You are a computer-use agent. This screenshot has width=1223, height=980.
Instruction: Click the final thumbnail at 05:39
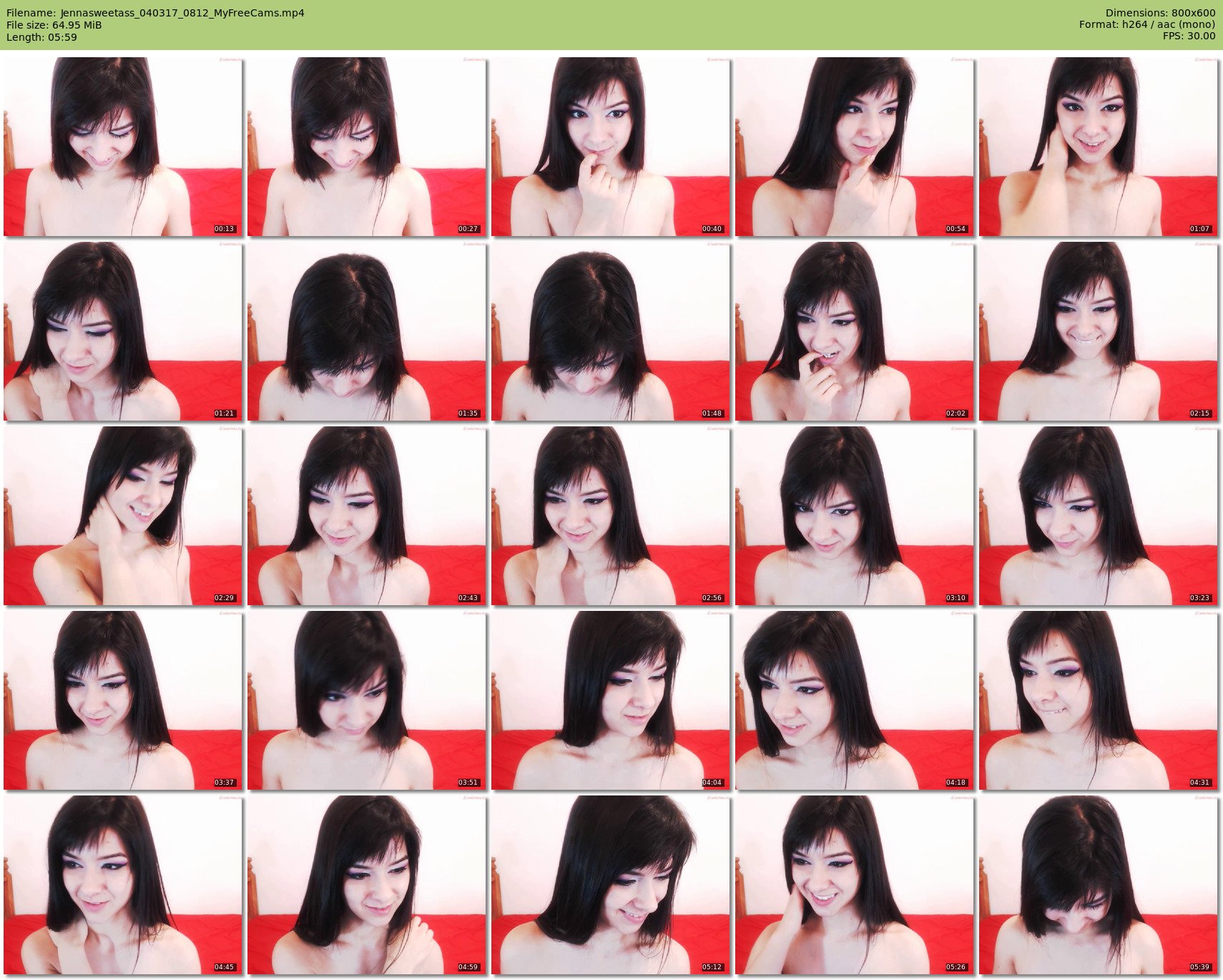tap(1099, 885)
